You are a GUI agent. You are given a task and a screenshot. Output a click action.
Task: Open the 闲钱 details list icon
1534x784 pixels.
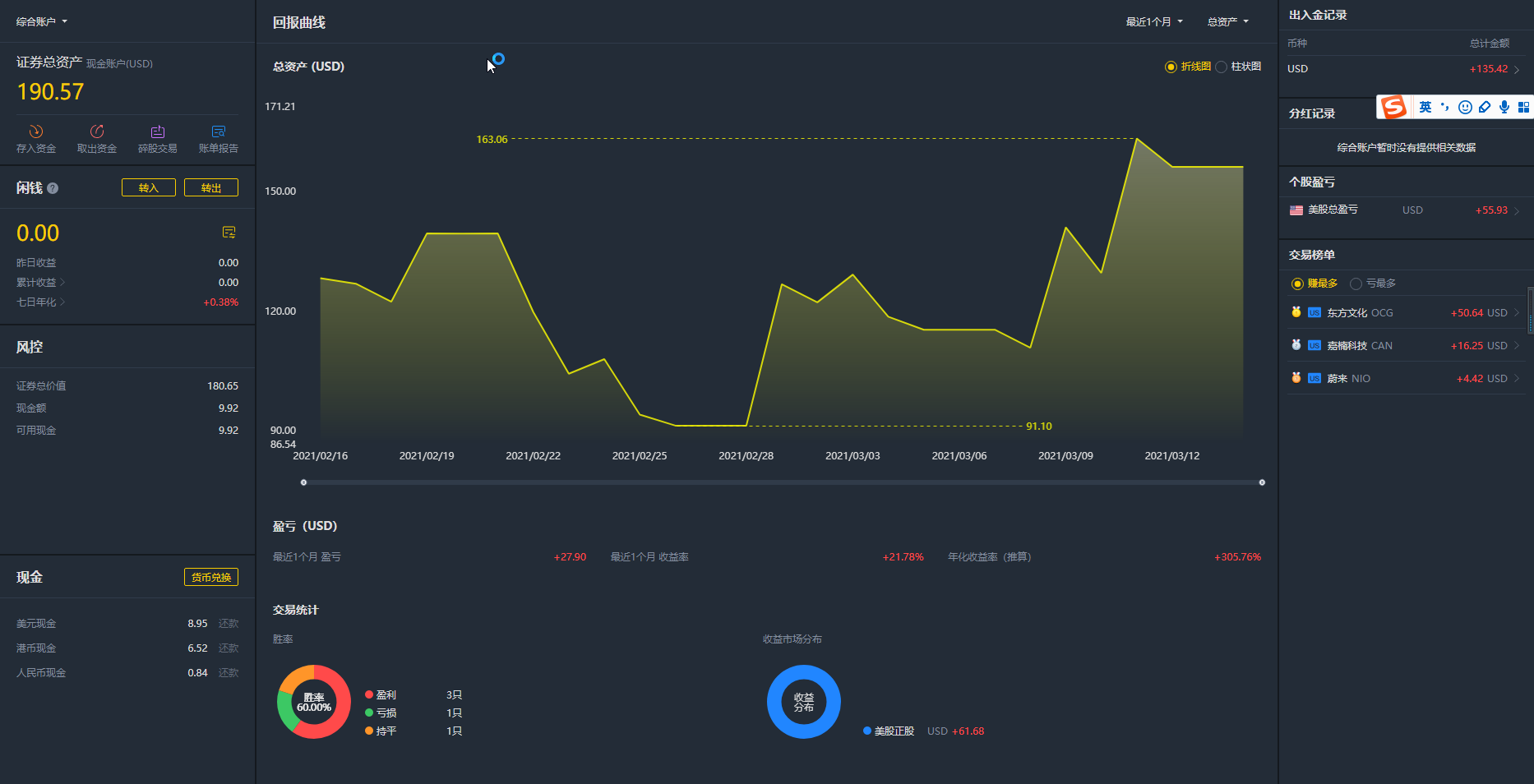[x=229, y=233]
